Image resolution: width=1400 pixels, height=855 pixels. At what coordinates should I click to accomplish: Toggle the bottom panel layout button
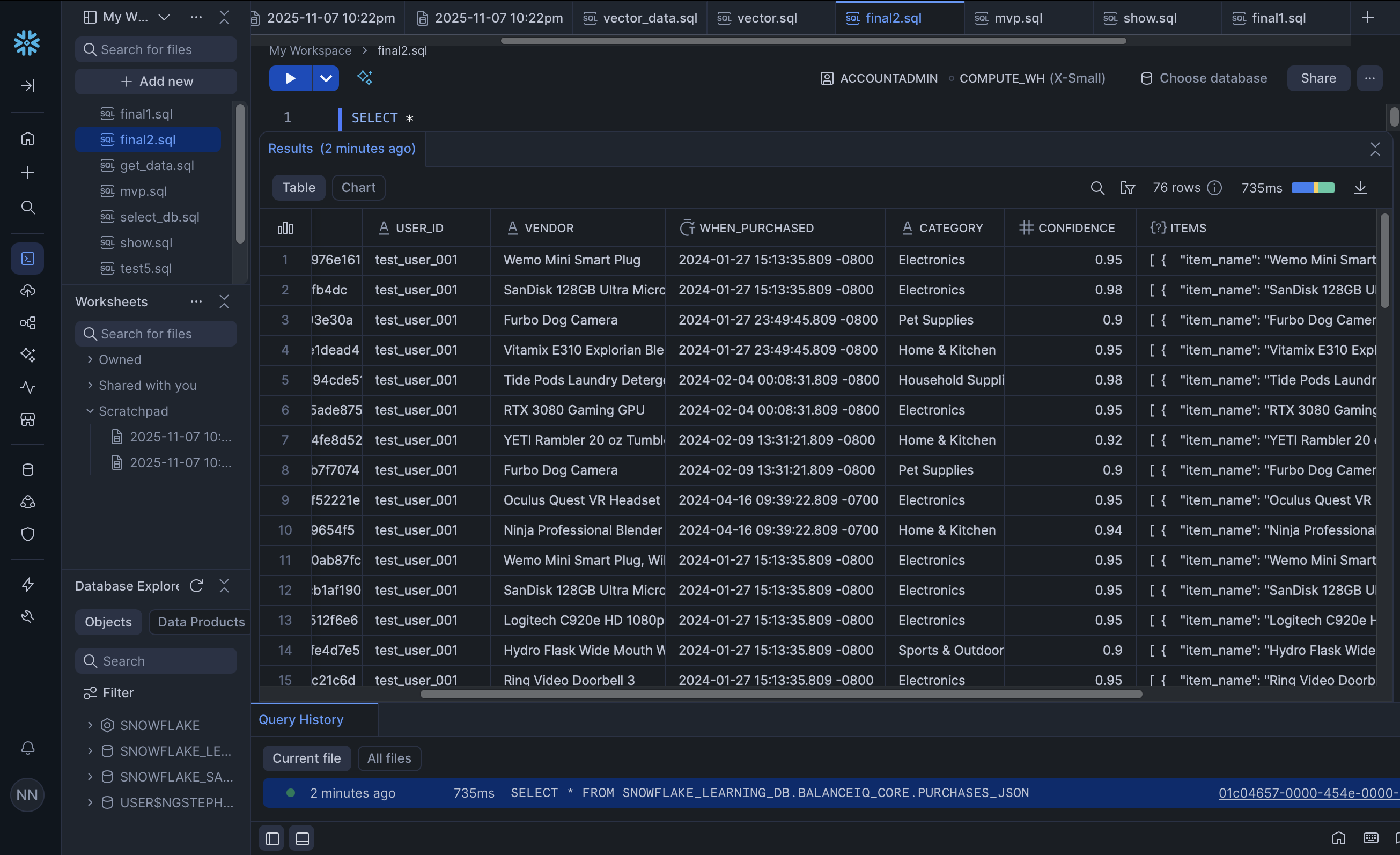pyautogui.click(x=303, y=838)
